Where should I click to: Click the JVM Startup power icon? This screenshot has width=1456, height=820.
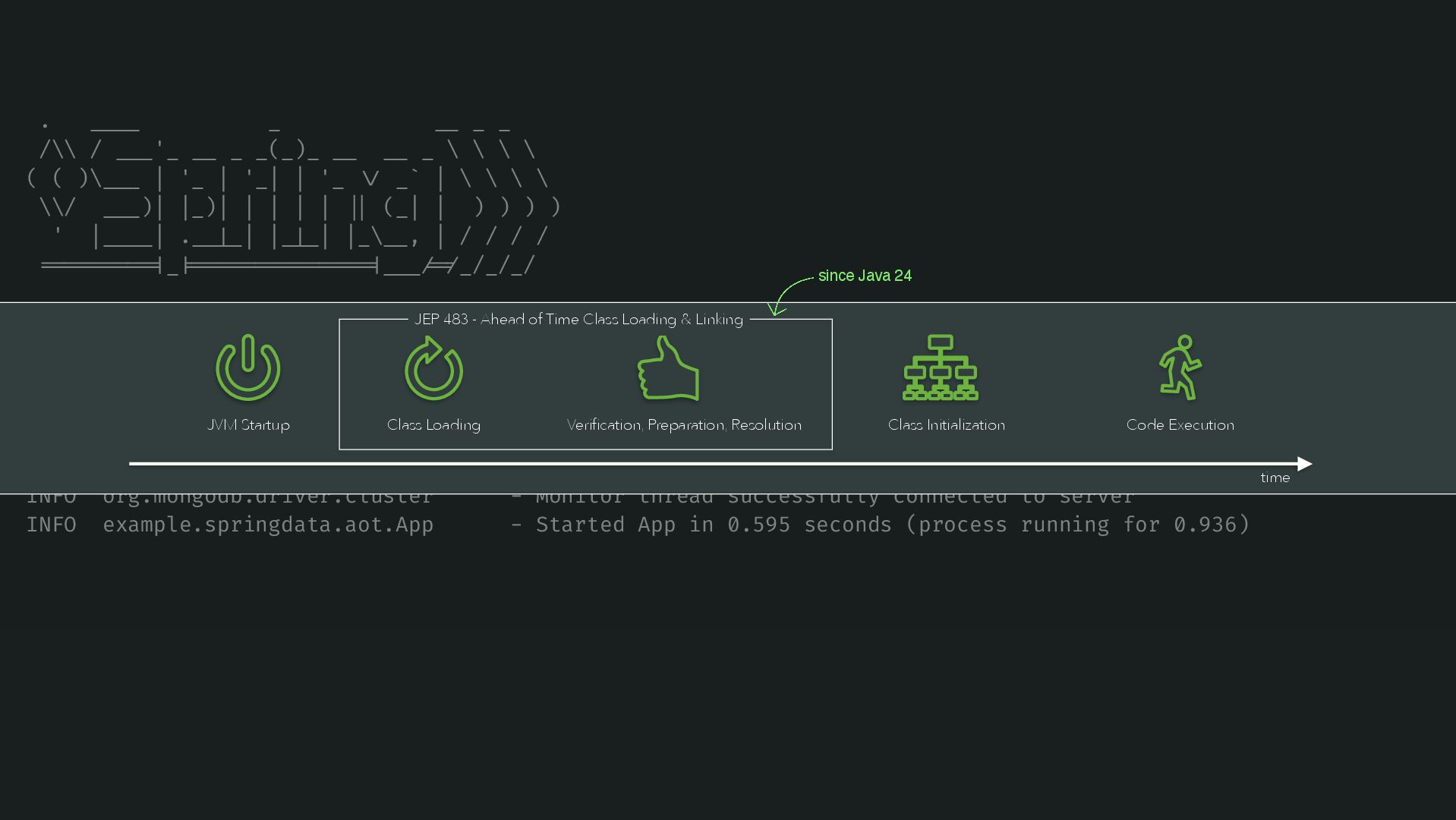click(248, 367)
